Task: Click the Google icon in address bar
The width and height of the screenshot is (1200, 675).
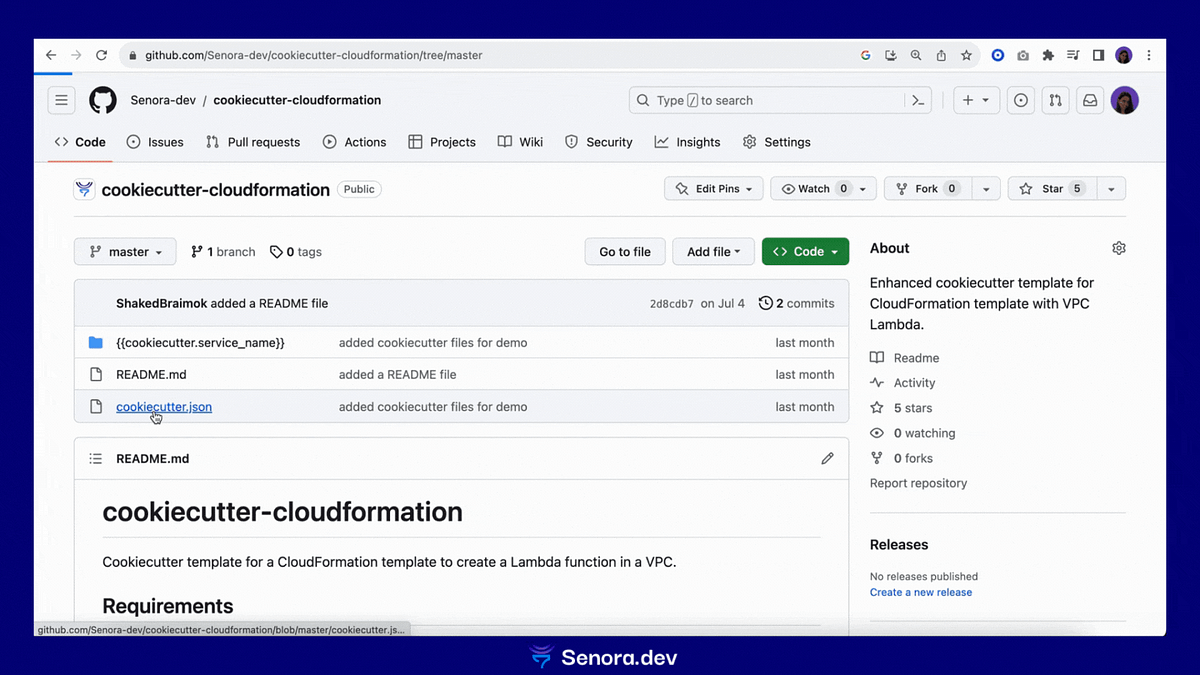Action: tap(866, 55)
